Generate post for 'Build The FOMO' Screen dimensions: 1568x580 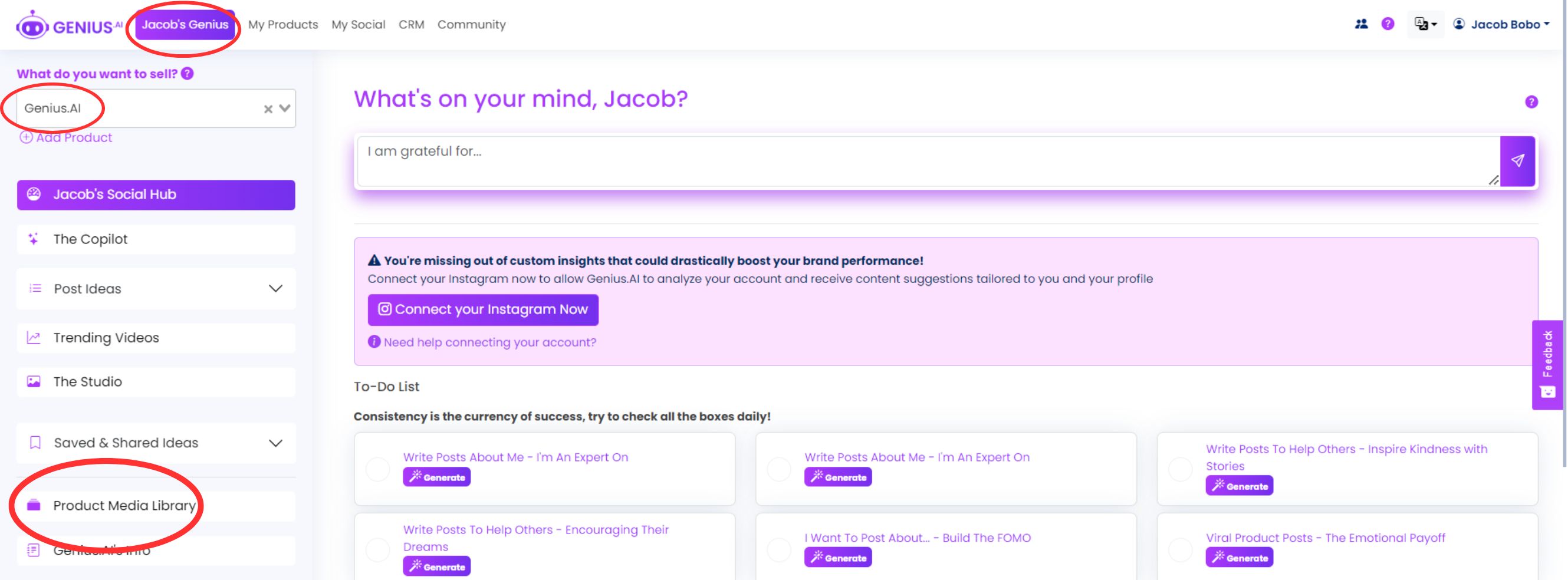tap(837, 558)
